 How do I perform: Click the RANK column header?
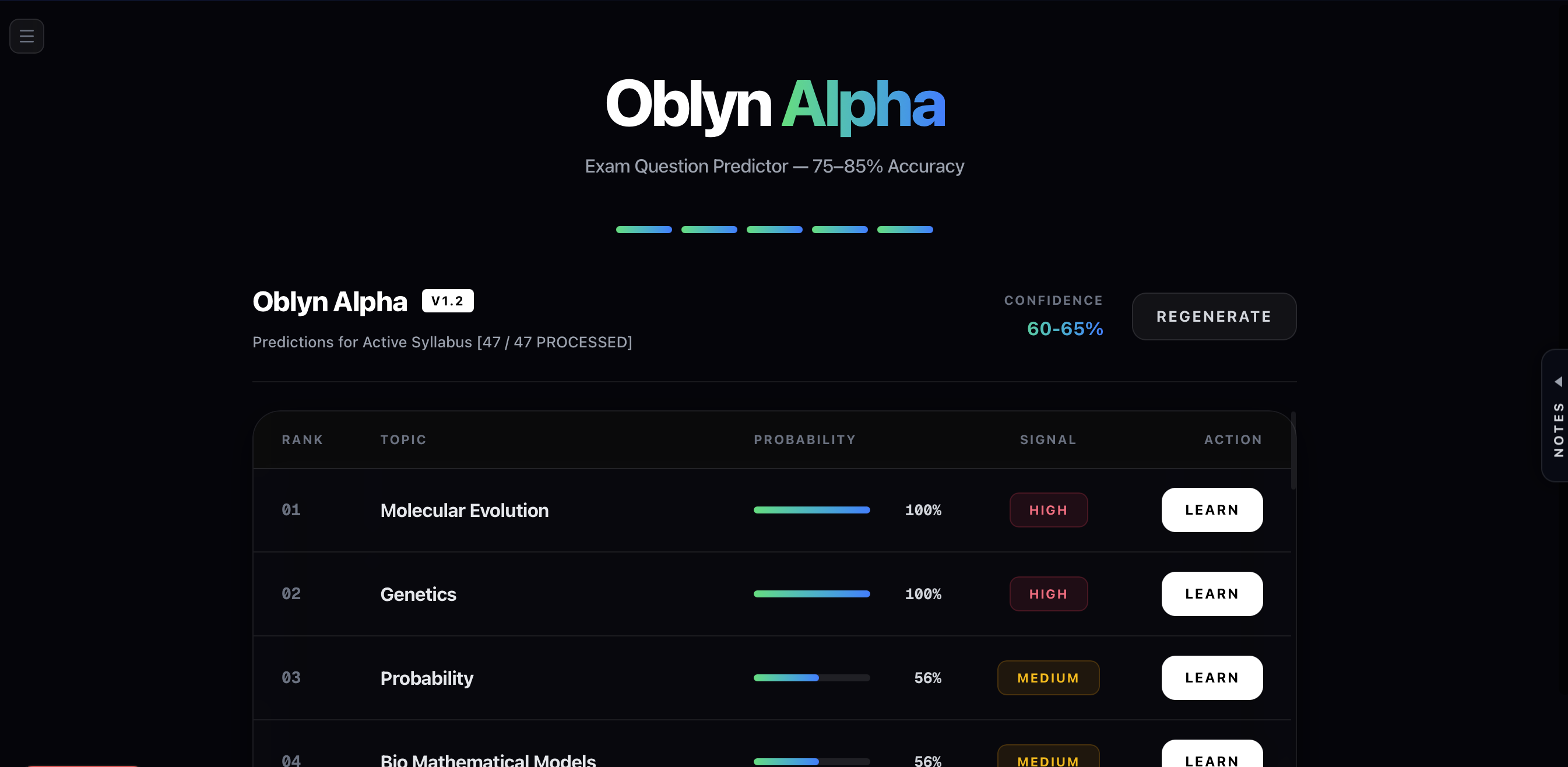302,439
